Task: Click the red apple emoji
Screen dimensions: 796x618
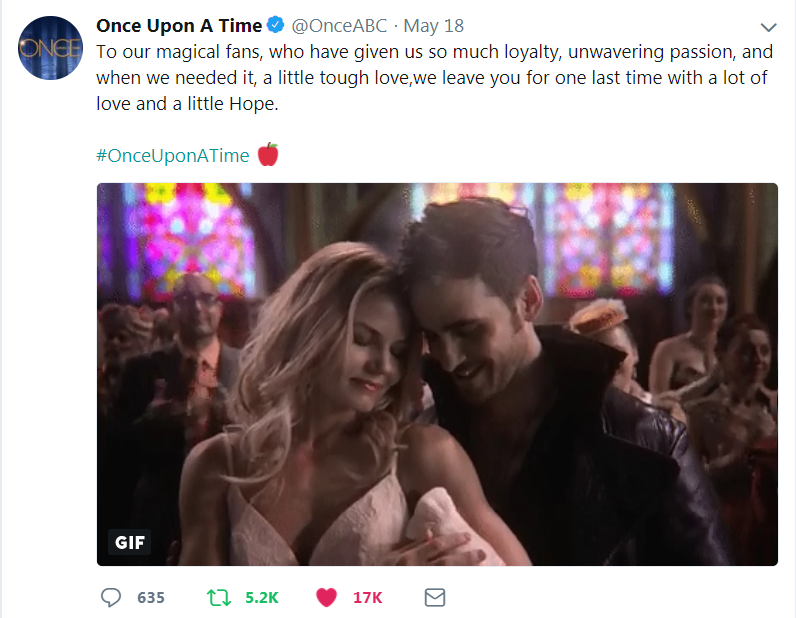Action: coord(268,154)
